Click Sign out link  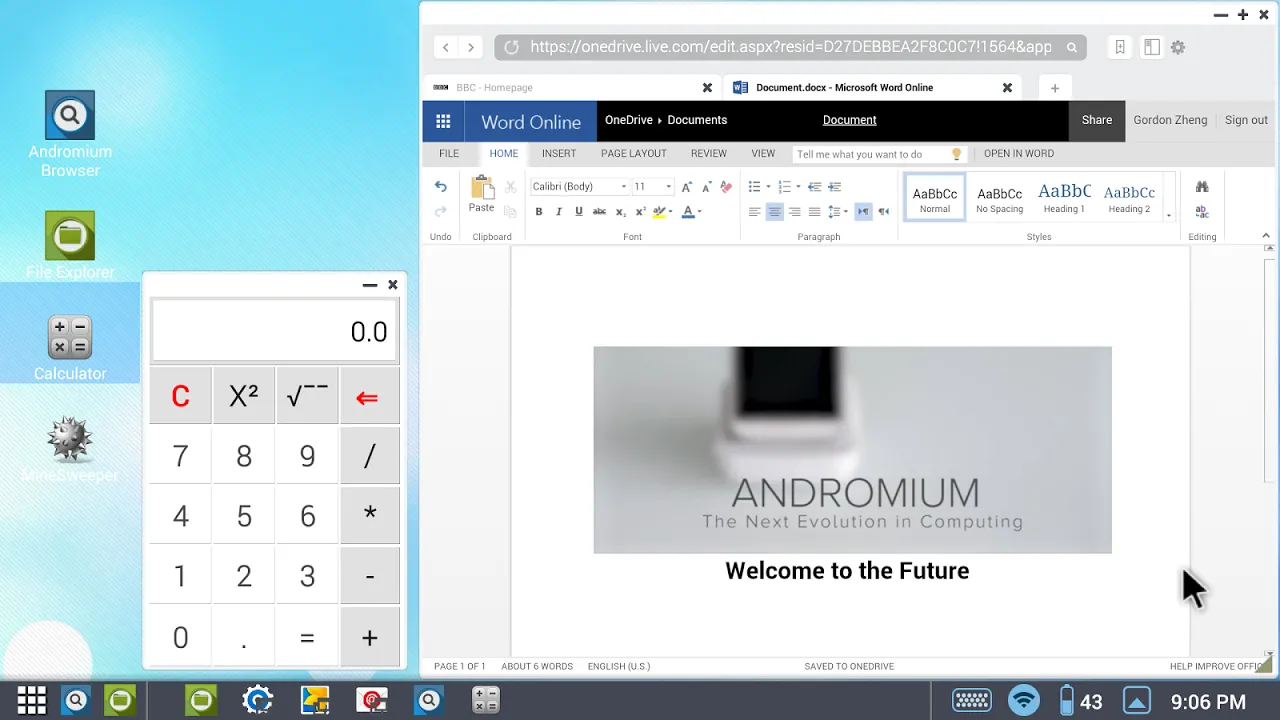[x=1246, y=120]
